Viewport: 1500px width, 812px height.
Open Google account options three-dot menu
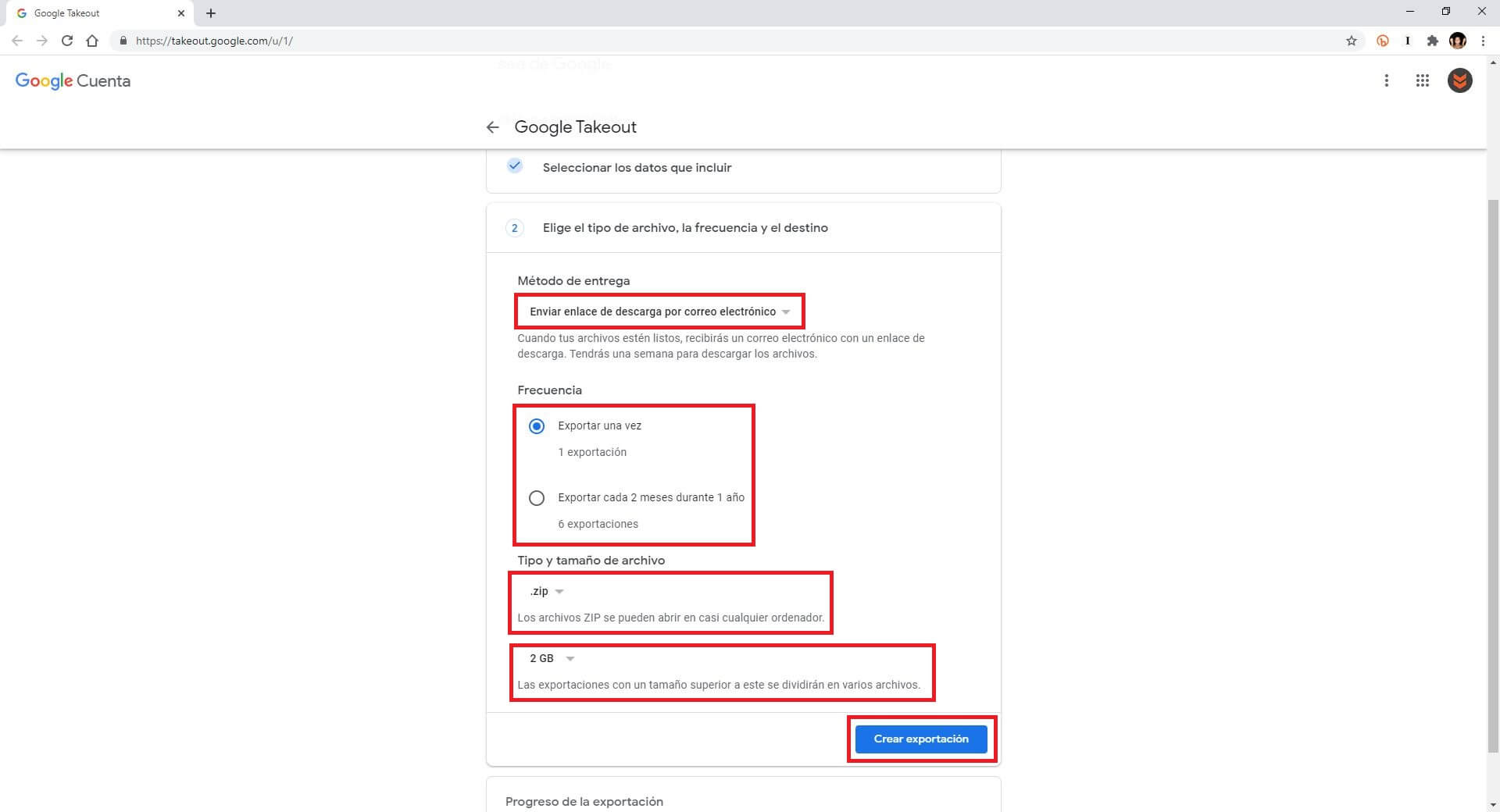pyautogui.click(x=1387, y=80)
